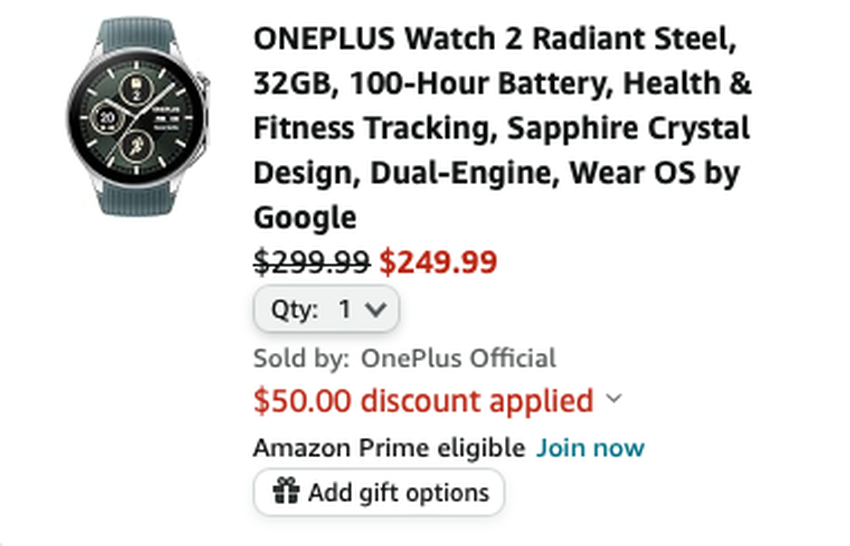Select the red $249.99 sale price
850x546 pixels.
tap(438, 262)
